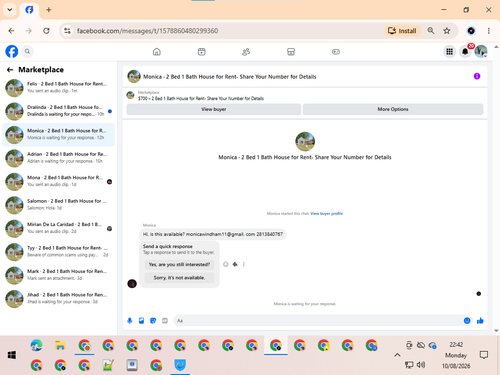Click the taskbar clock showing 22:42
500x375 pixels.
point(456,345)
